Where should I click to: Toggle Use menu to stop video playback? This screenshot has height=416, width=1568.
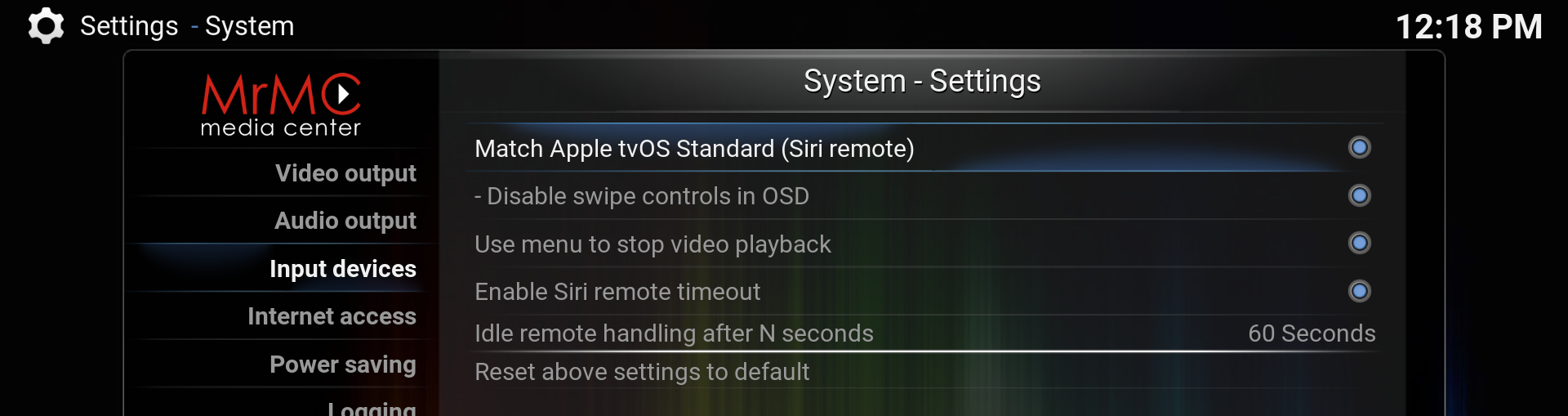click(x=1359, y=244)
